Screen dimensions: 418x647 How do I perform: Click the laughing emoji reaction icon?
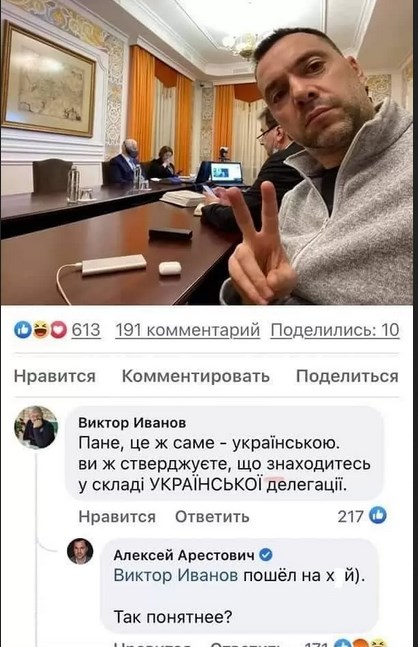[40, 330]
